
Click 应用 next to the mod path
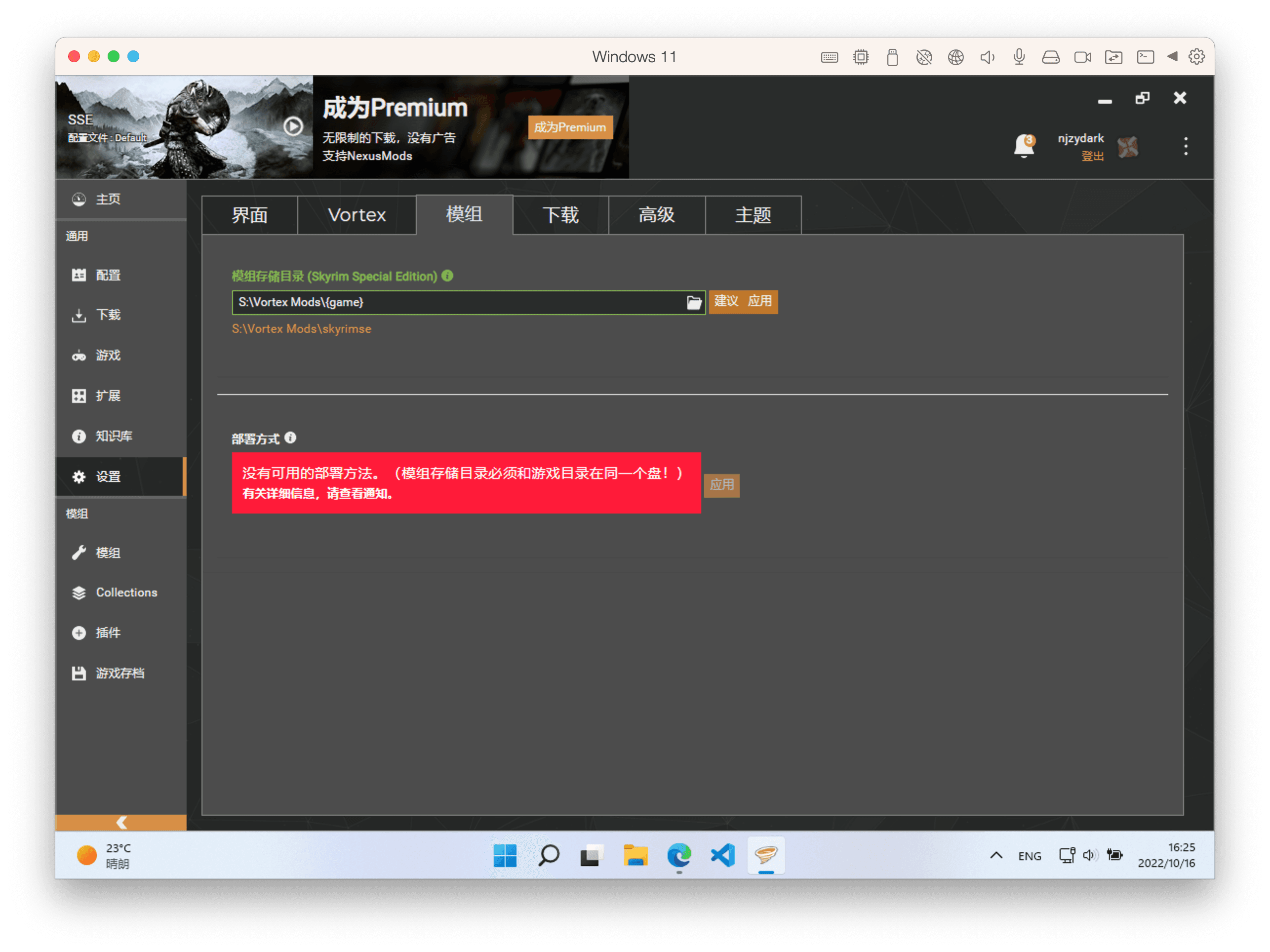click(759, 301)
